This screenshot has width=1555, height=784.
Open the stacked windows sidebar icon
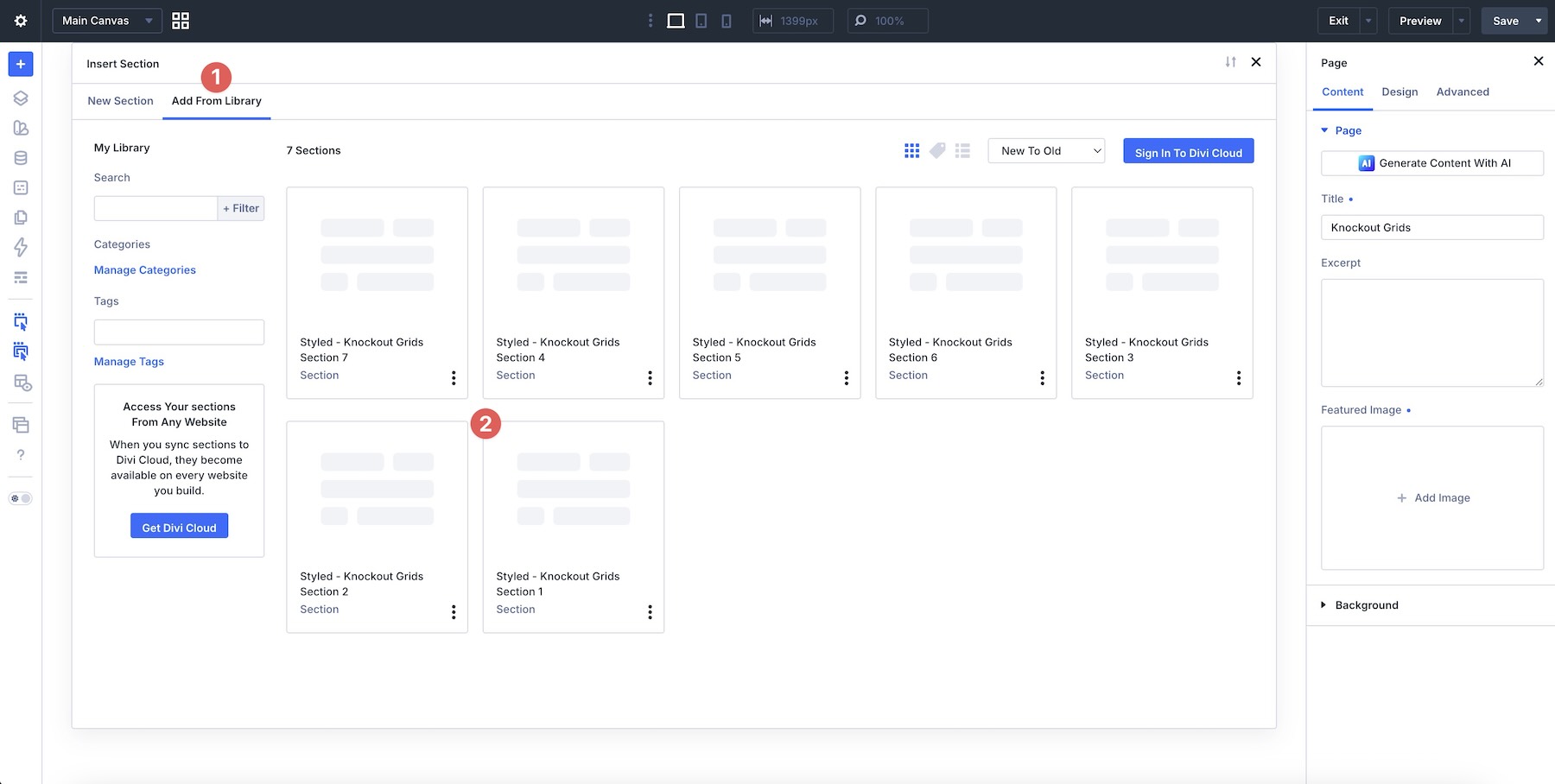[x=21, y=425]
